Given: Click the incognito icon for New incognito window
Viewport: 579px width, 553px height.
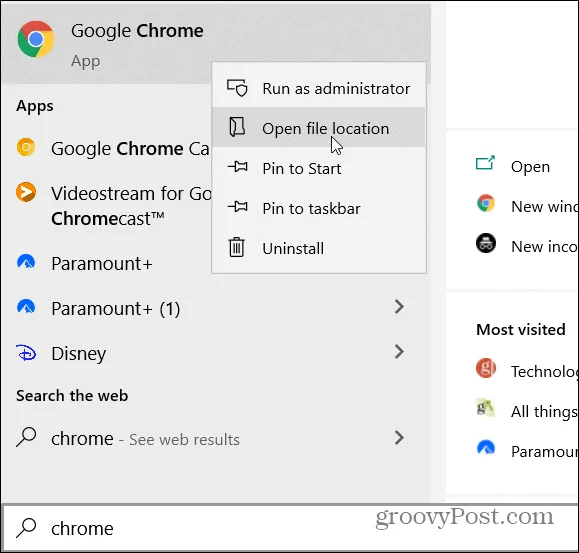Looking at the screenshot, I should pyautogui.click(x=486, y=243).
